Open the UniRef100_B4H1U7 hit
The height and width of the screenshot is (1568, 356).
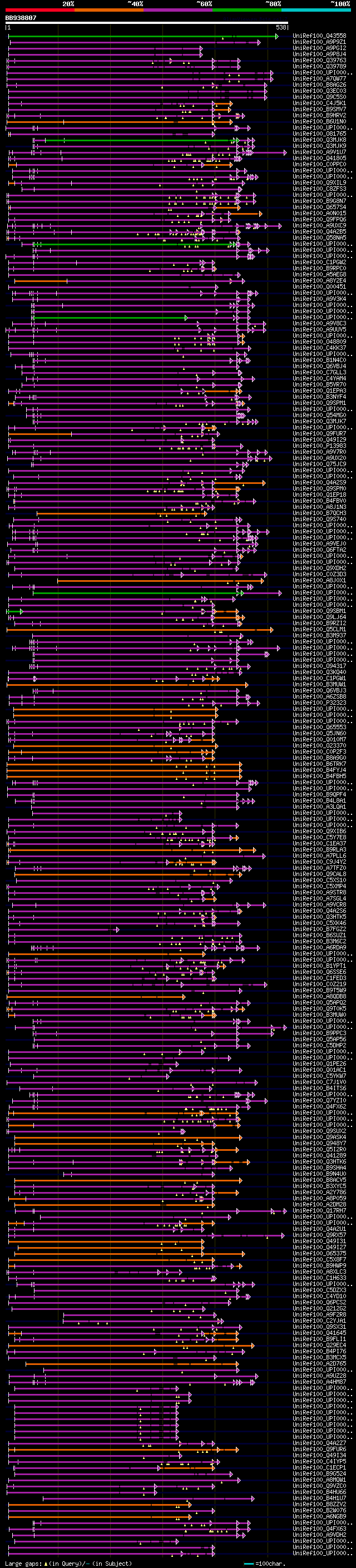[319, 1498]
